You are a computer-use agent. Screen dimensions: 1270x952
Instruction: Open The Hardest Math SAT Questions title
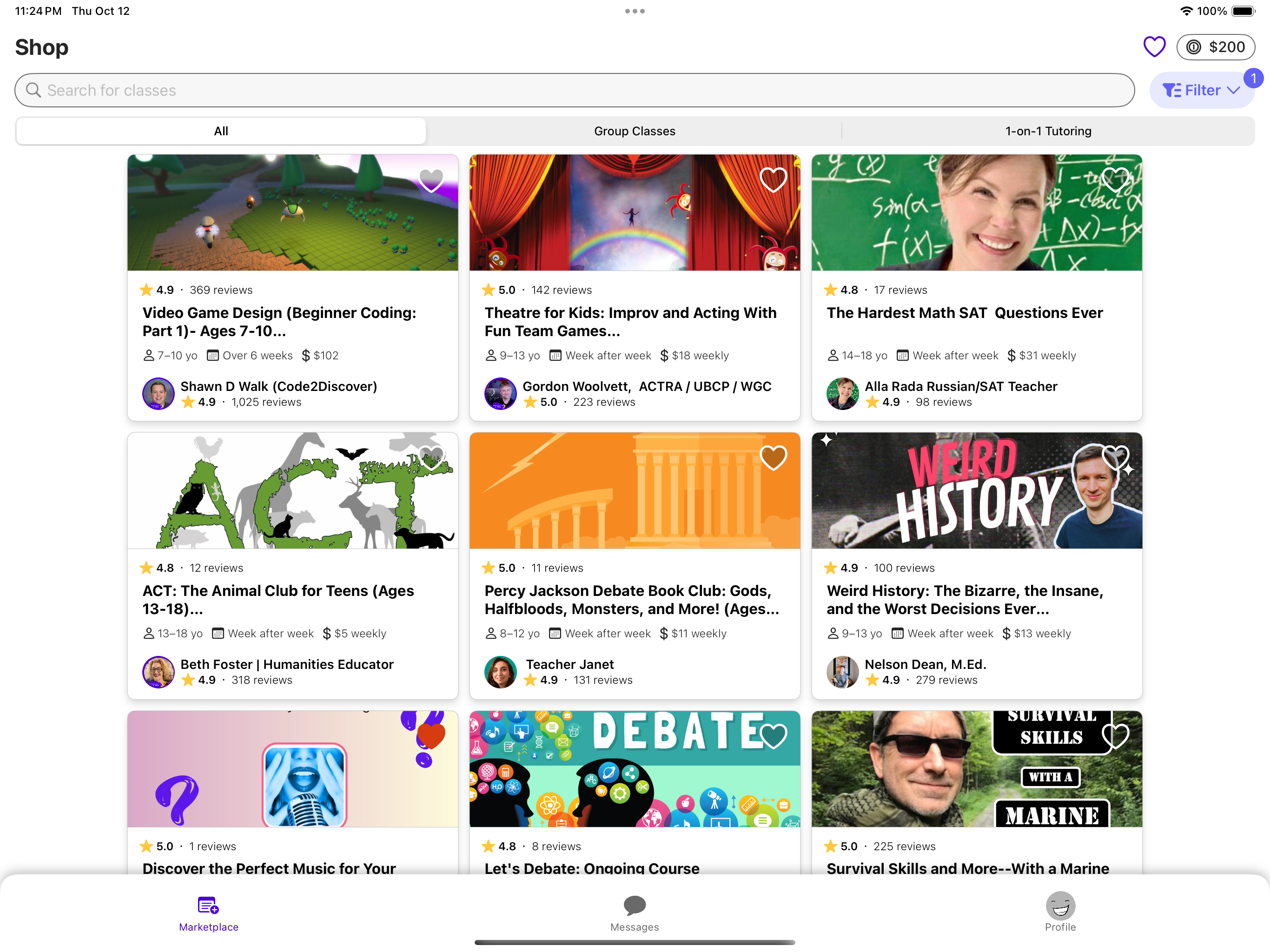965,313
